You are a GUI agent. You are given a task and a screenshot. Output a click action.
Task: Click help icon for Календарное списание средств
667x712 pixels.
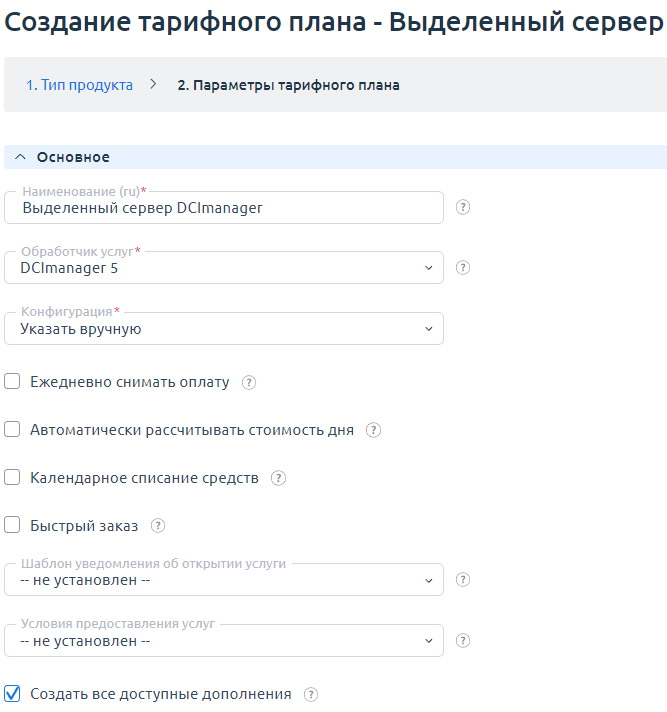pyautogui.click(x=278, y=478)
